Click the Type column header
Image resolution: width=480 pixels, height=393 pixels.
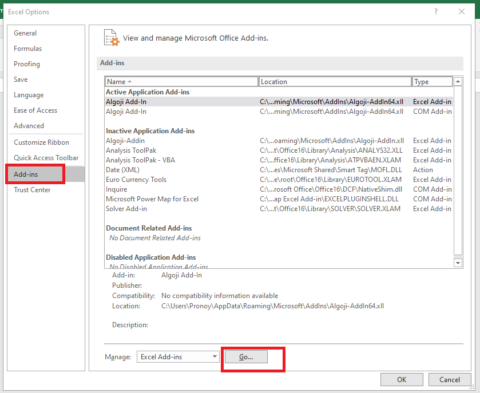(432, 82)
